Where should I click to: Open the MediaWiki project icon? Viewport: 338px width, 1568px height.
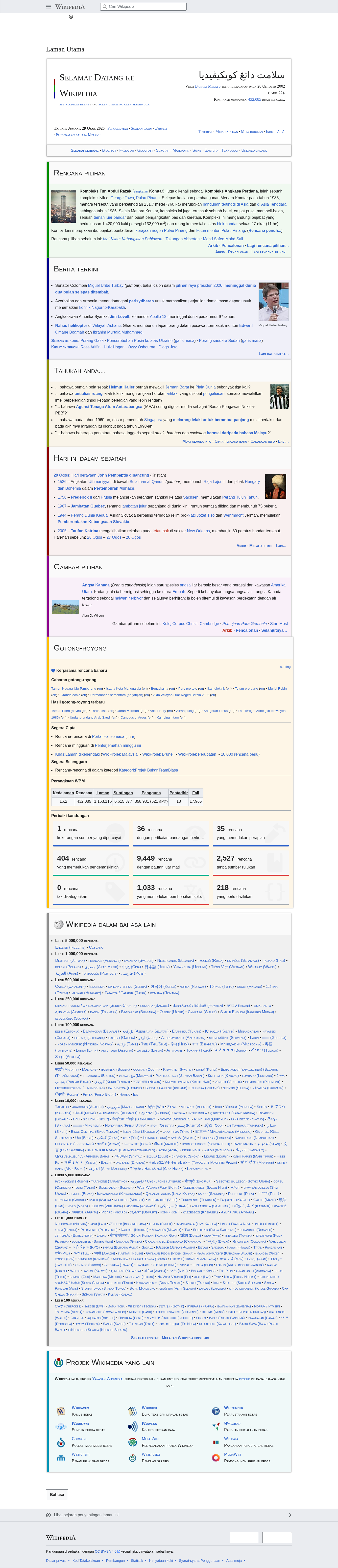click(x=216, y=1458)
